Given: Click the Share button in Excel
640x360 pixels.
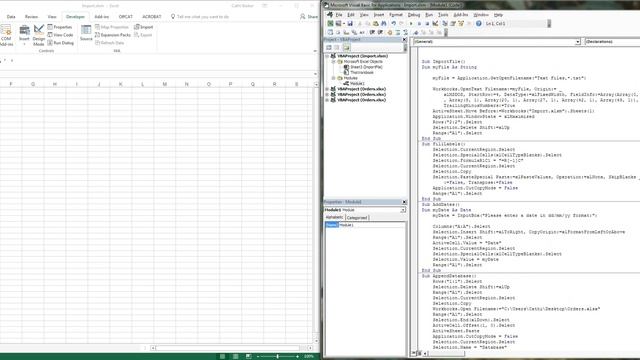Looking at the screenshot, I should (309, 17).
